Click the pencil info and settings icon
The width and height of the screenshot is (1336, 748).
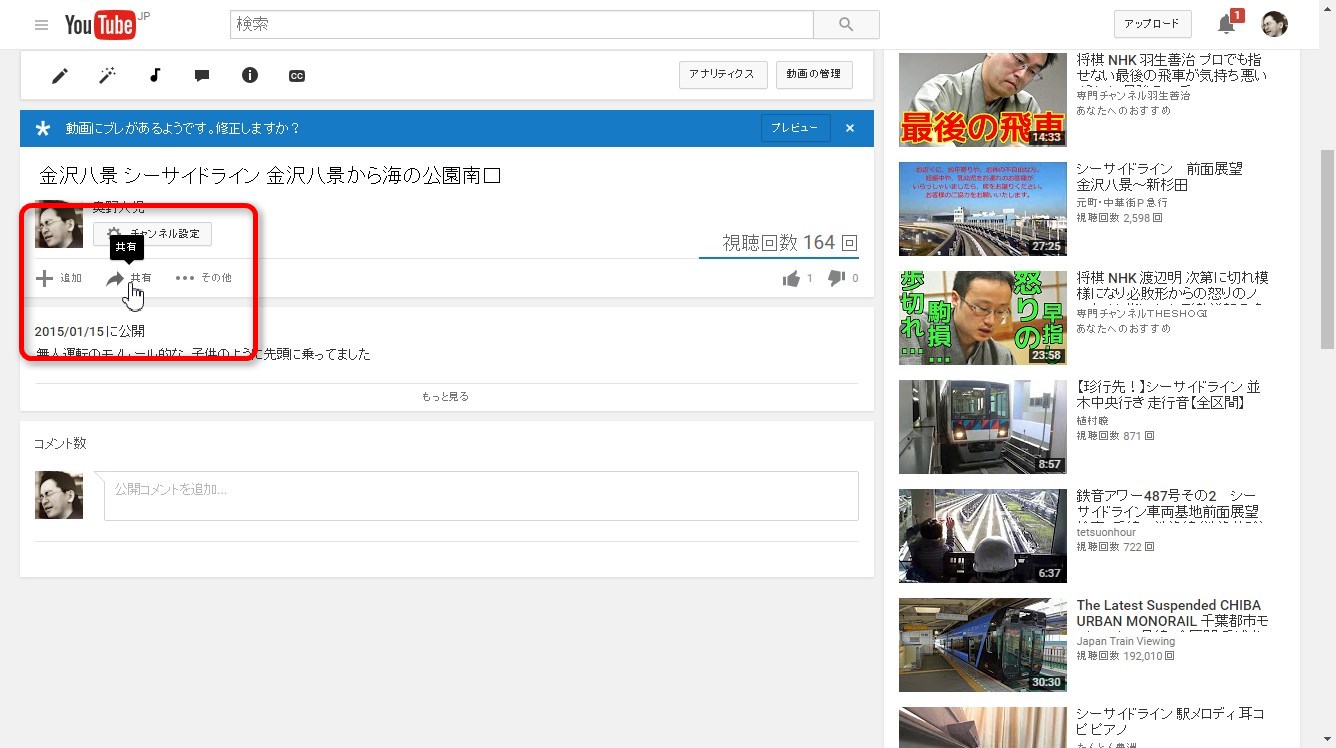60,75
